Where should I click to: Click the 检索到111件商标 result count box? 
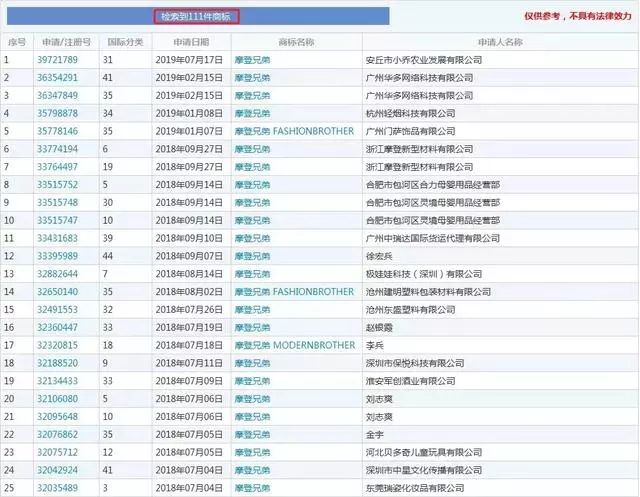pos(196,17)
